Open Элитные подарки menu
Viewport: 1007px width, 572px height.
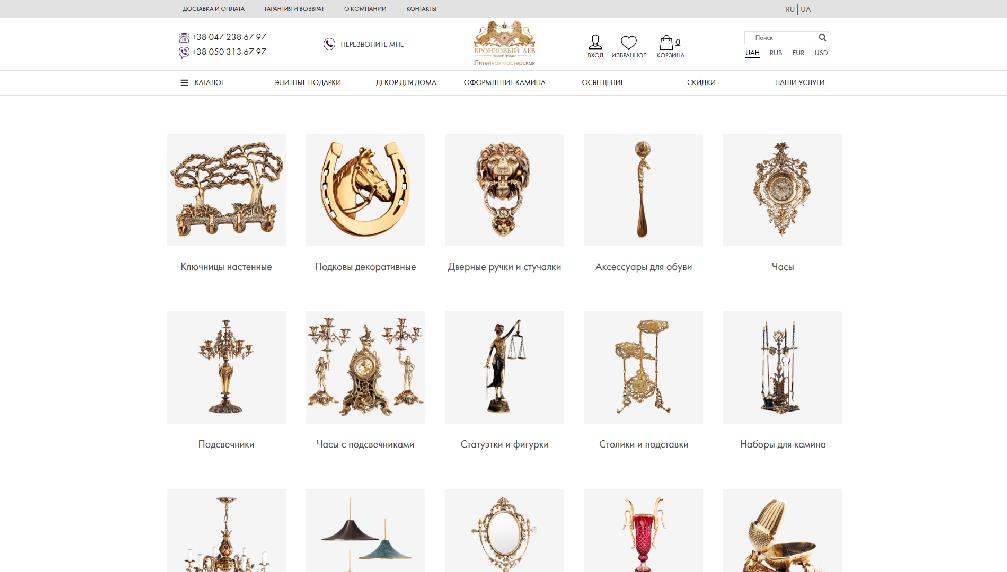[307, 83]
